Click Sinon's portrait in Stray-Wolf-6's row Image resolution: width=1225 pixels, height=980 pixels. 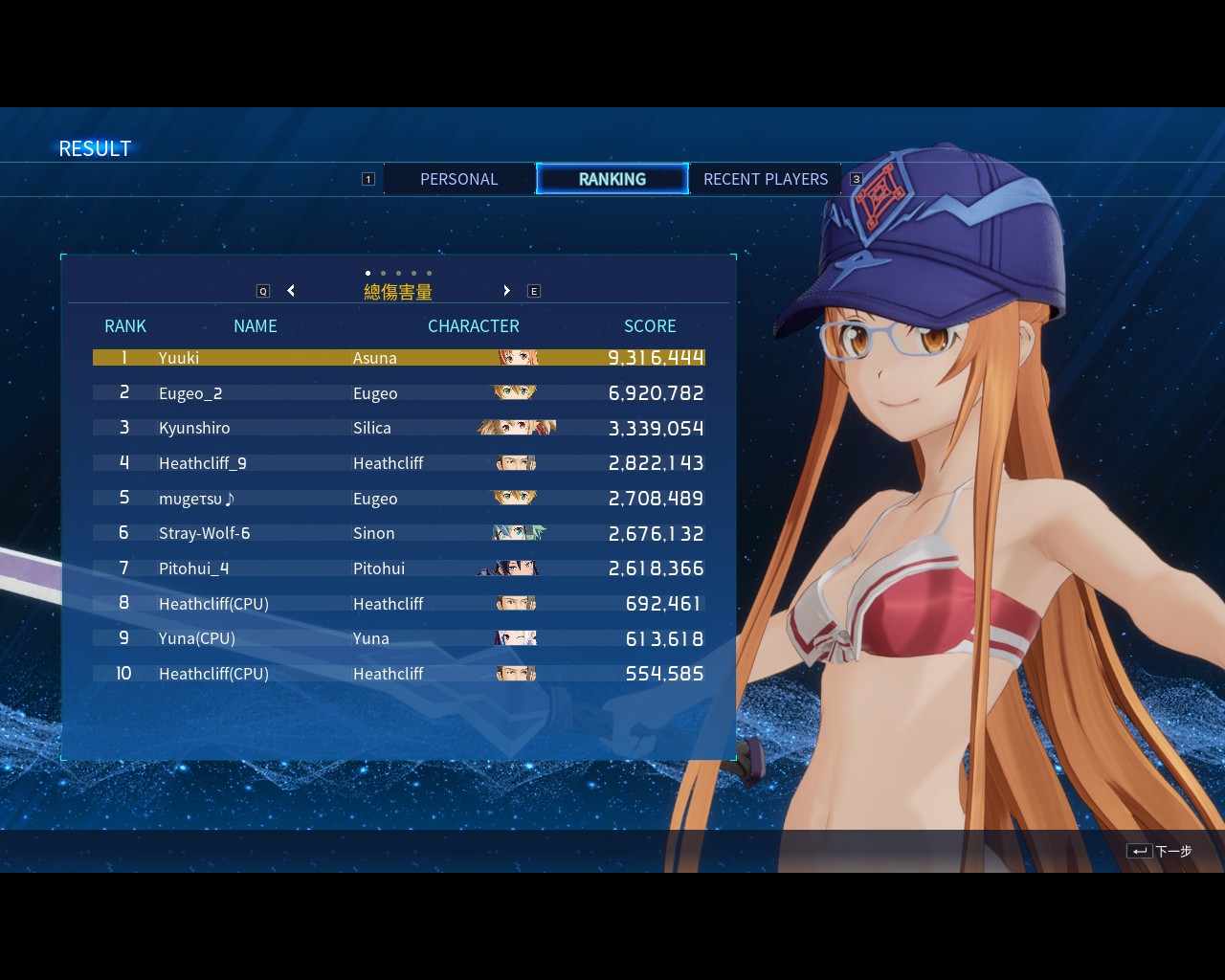(519, 533)
